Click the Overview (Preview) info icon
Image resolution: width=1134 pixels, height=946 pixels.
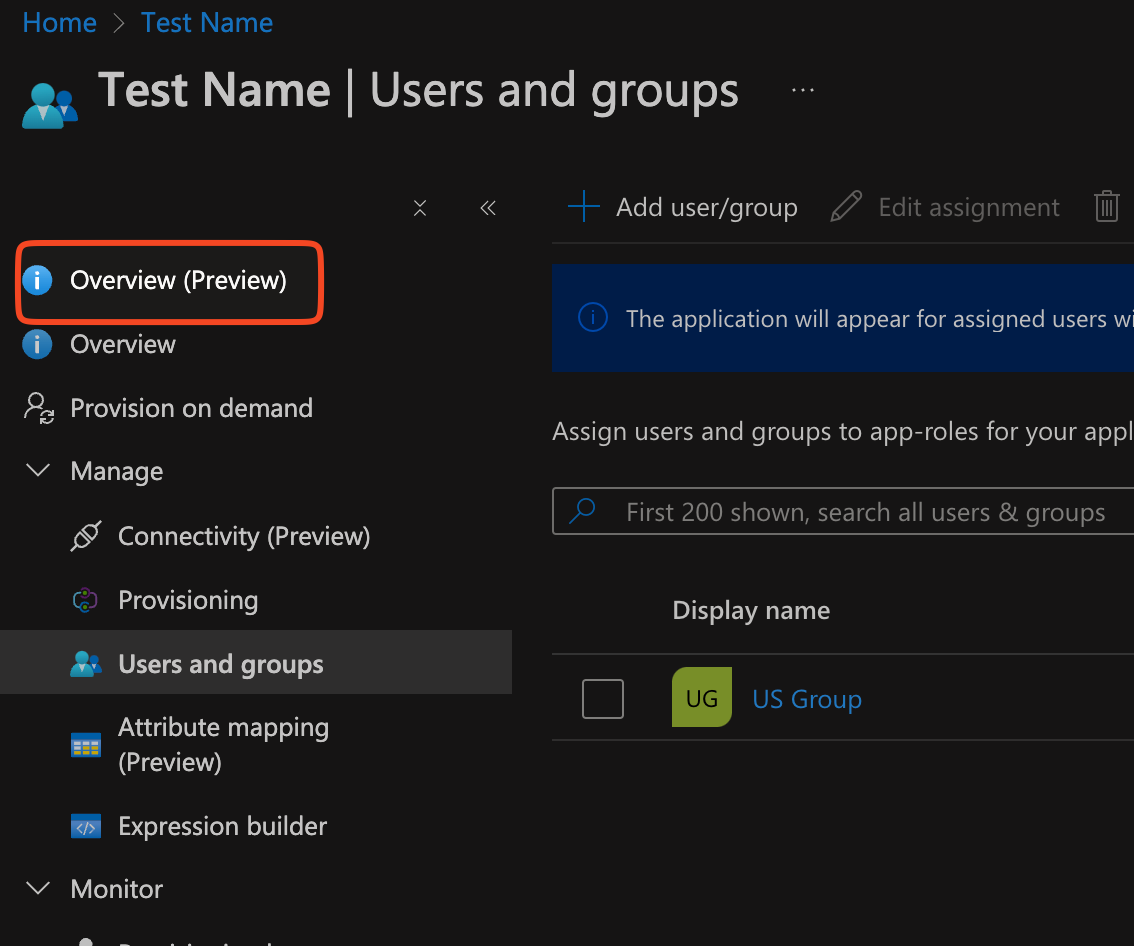pos(37,281)
